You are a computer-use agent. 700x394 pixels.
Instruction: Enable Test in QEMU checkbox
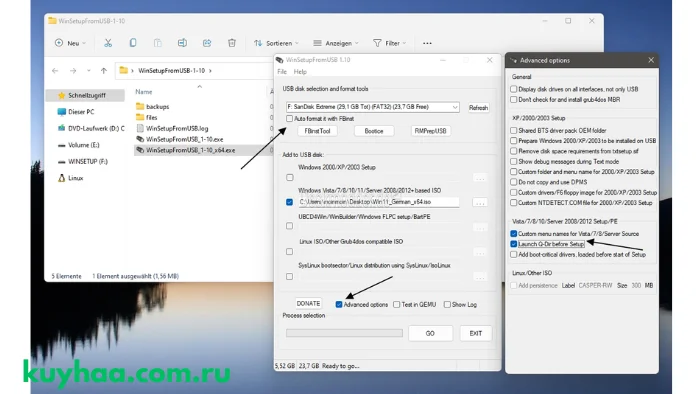[x=396, y=304]
